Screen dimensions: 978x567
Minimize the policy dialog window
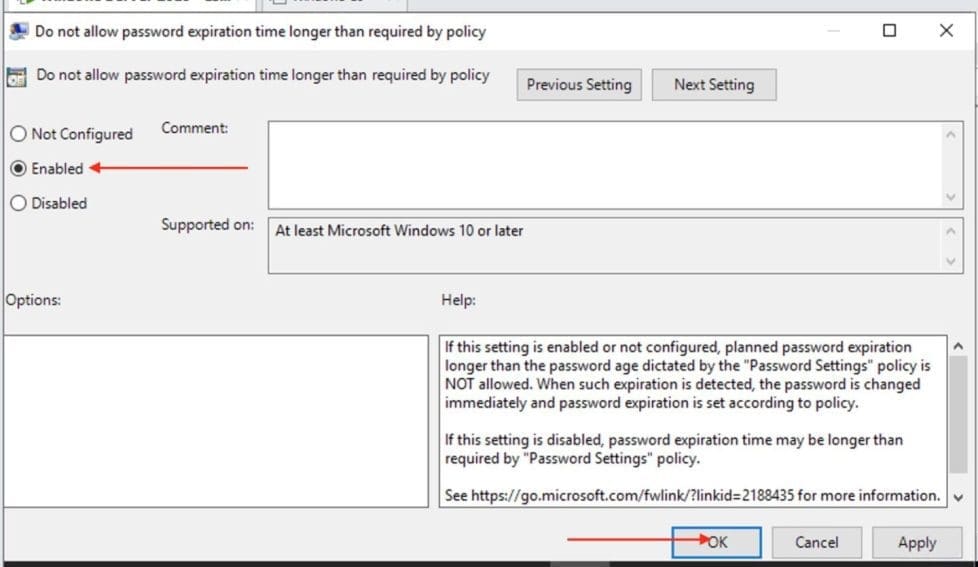pos(833,31)
